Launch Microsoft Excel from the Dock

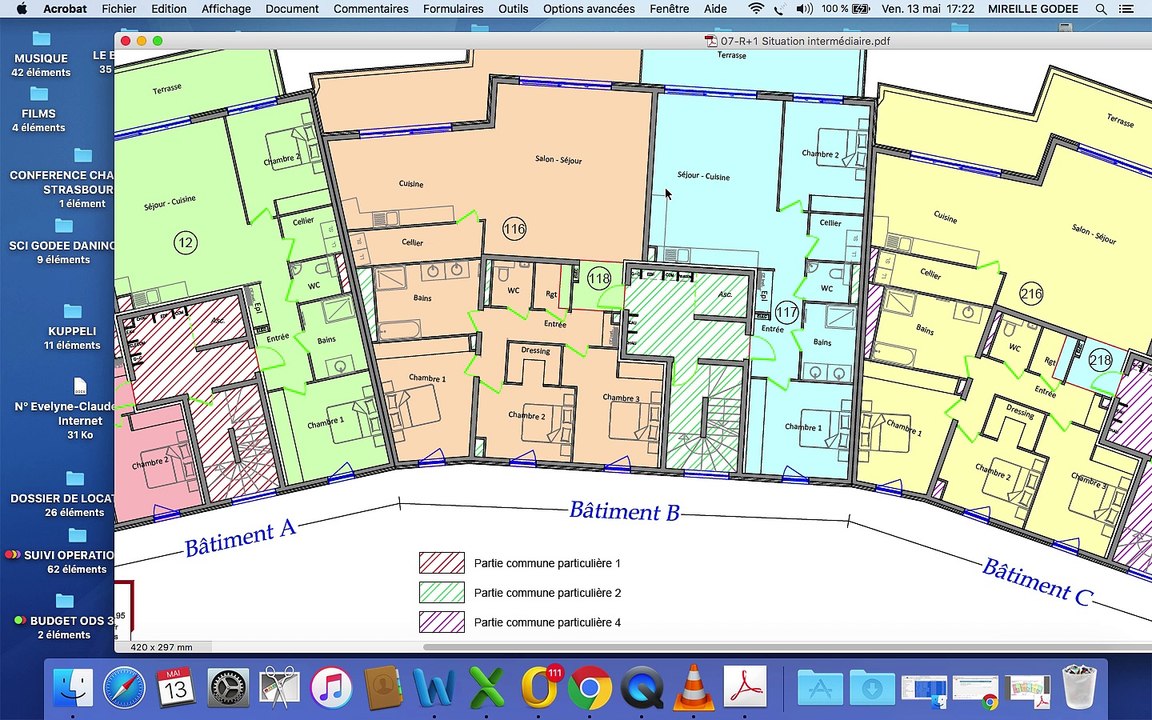click(486, 688)
